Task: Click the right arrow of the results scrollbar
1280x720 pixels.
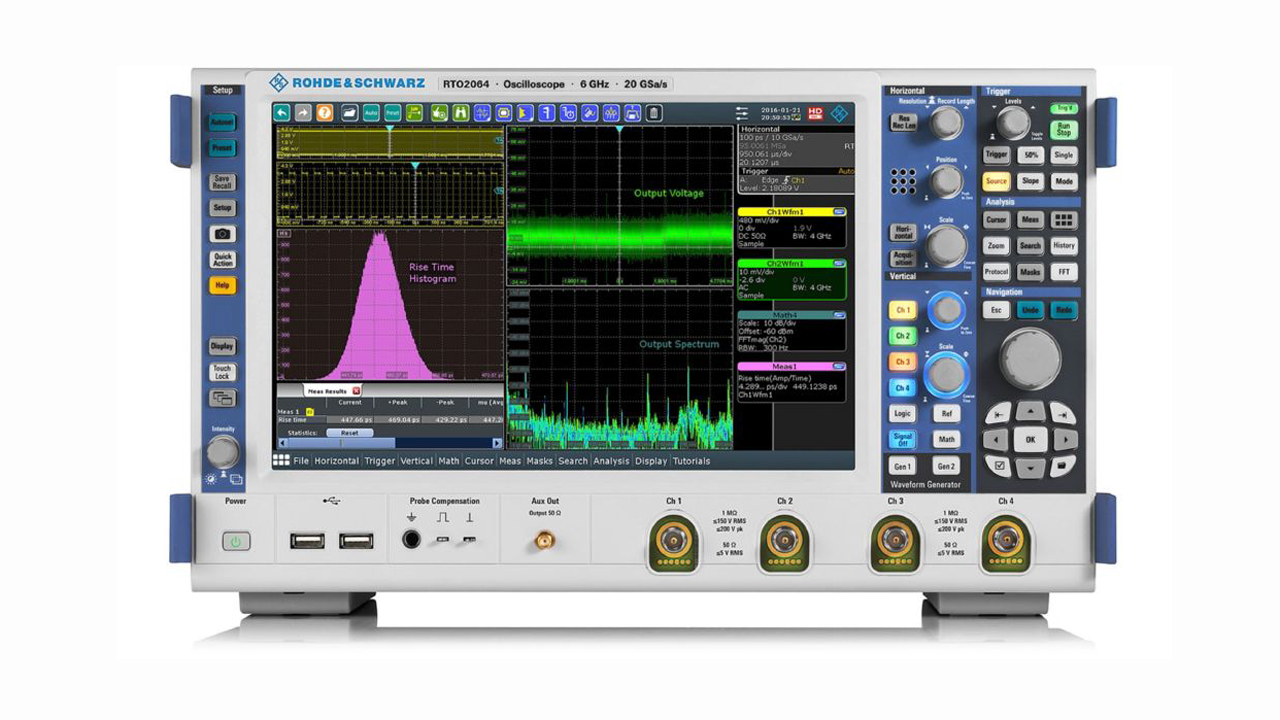Action: [x=497, y=443]
